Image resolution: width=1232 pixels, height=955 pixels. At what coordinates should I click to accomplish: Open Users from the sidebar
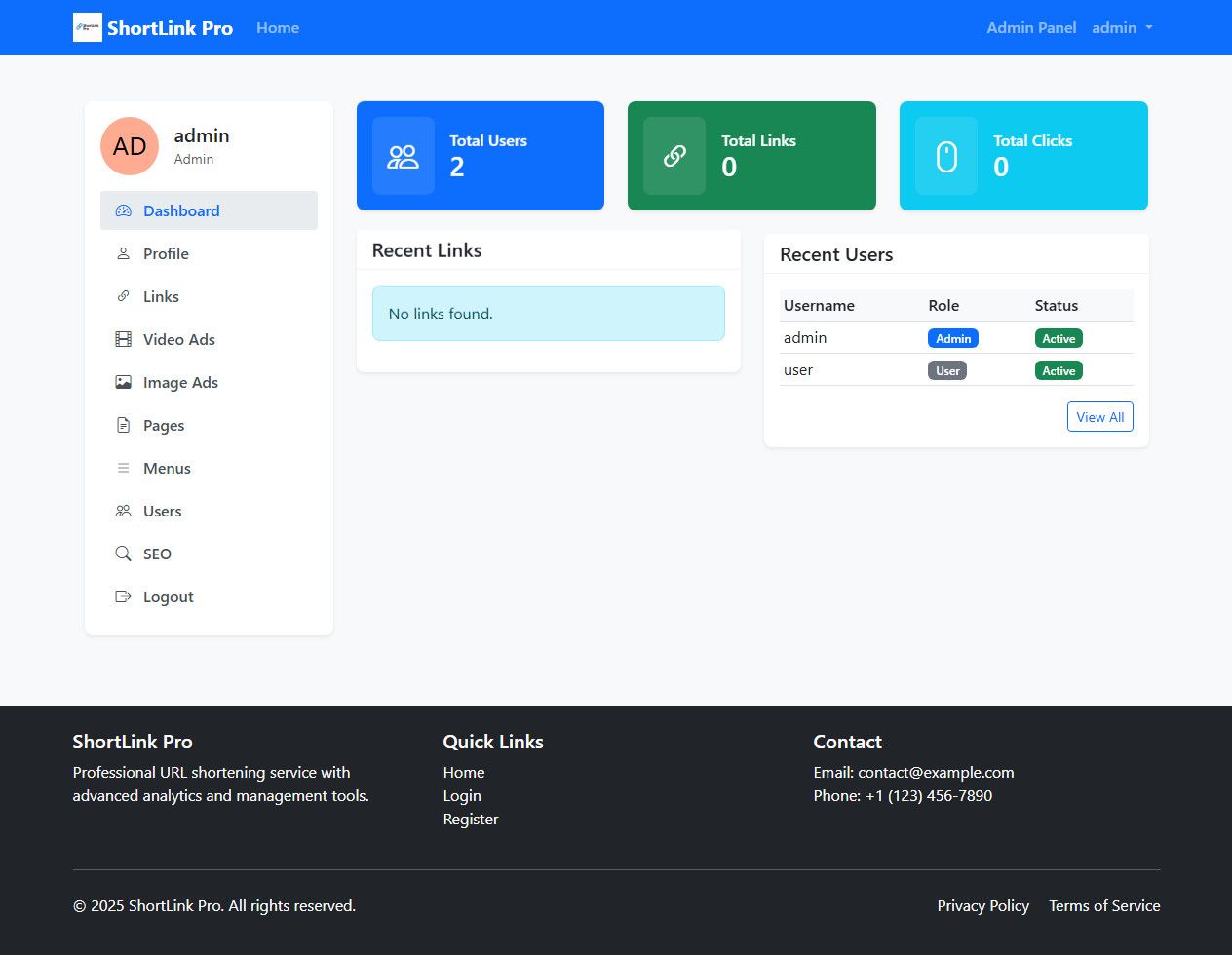point(209,511)
